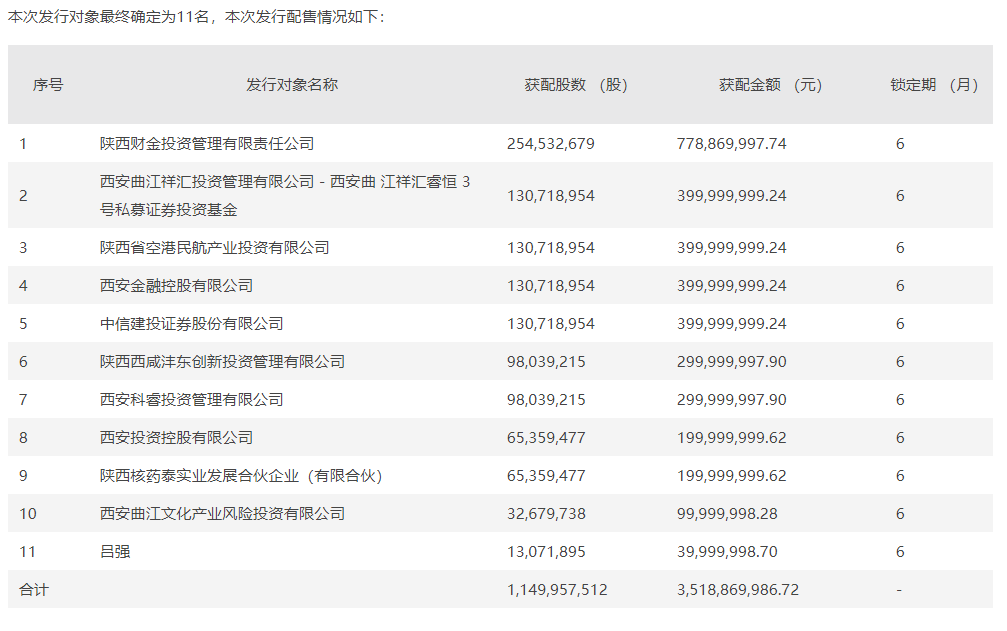
Task: Select '西安曲江祥汇投资管理有限公司' fund name
Action: tap(285, 196)
